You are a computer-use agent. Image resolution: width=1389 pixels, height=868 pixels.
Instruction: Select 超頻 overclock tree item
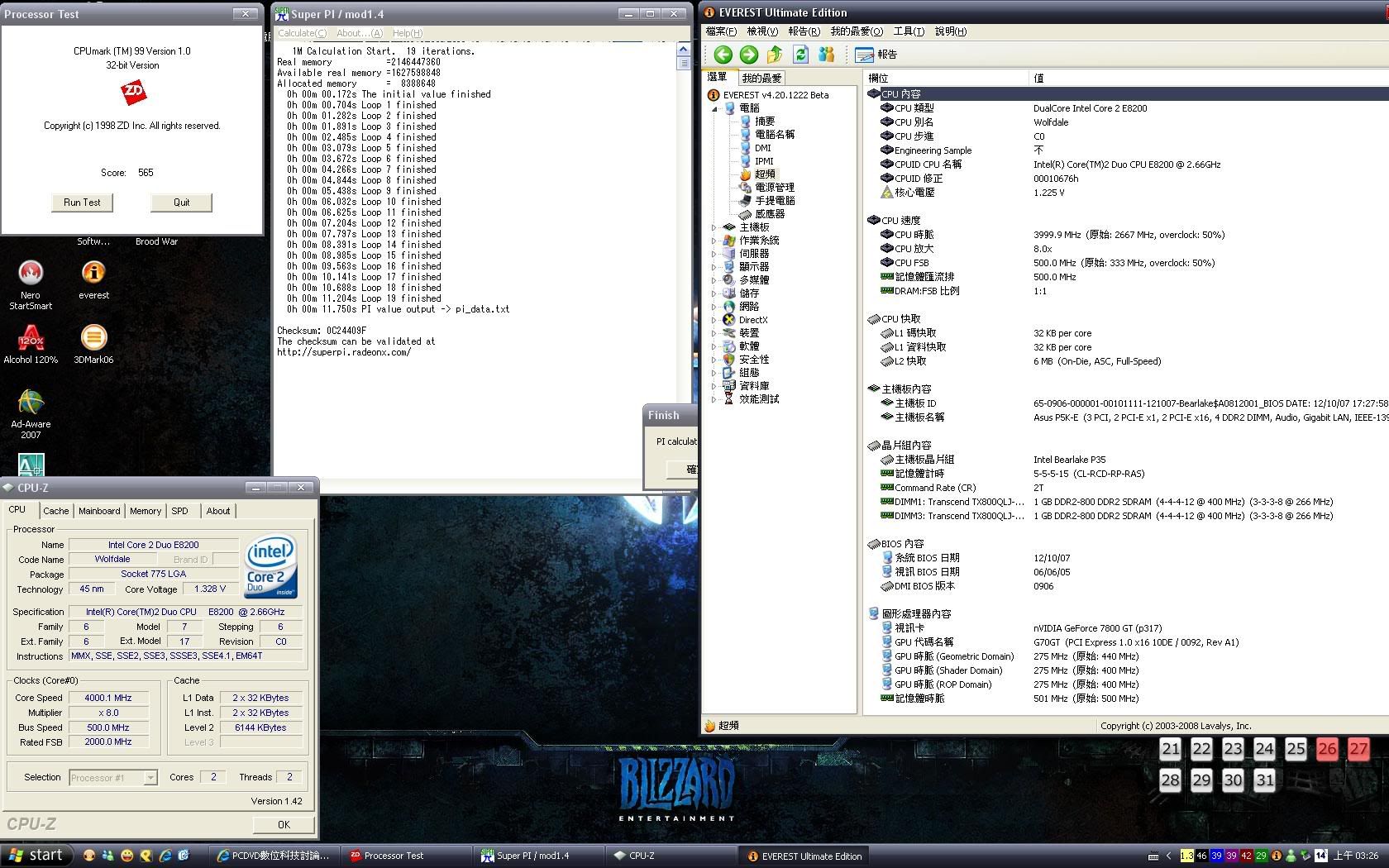point(765,174)
